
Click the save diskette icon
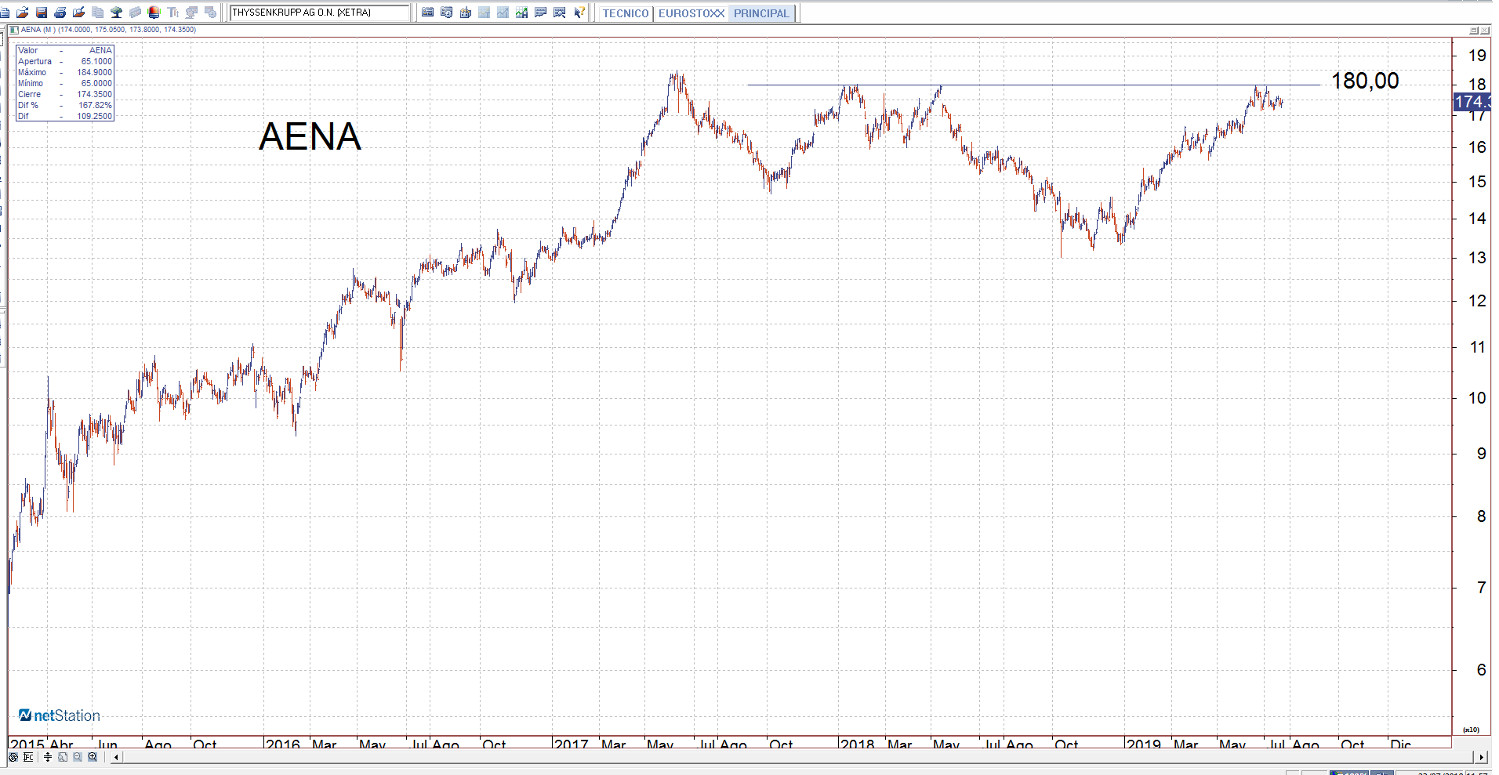(41, 13)
